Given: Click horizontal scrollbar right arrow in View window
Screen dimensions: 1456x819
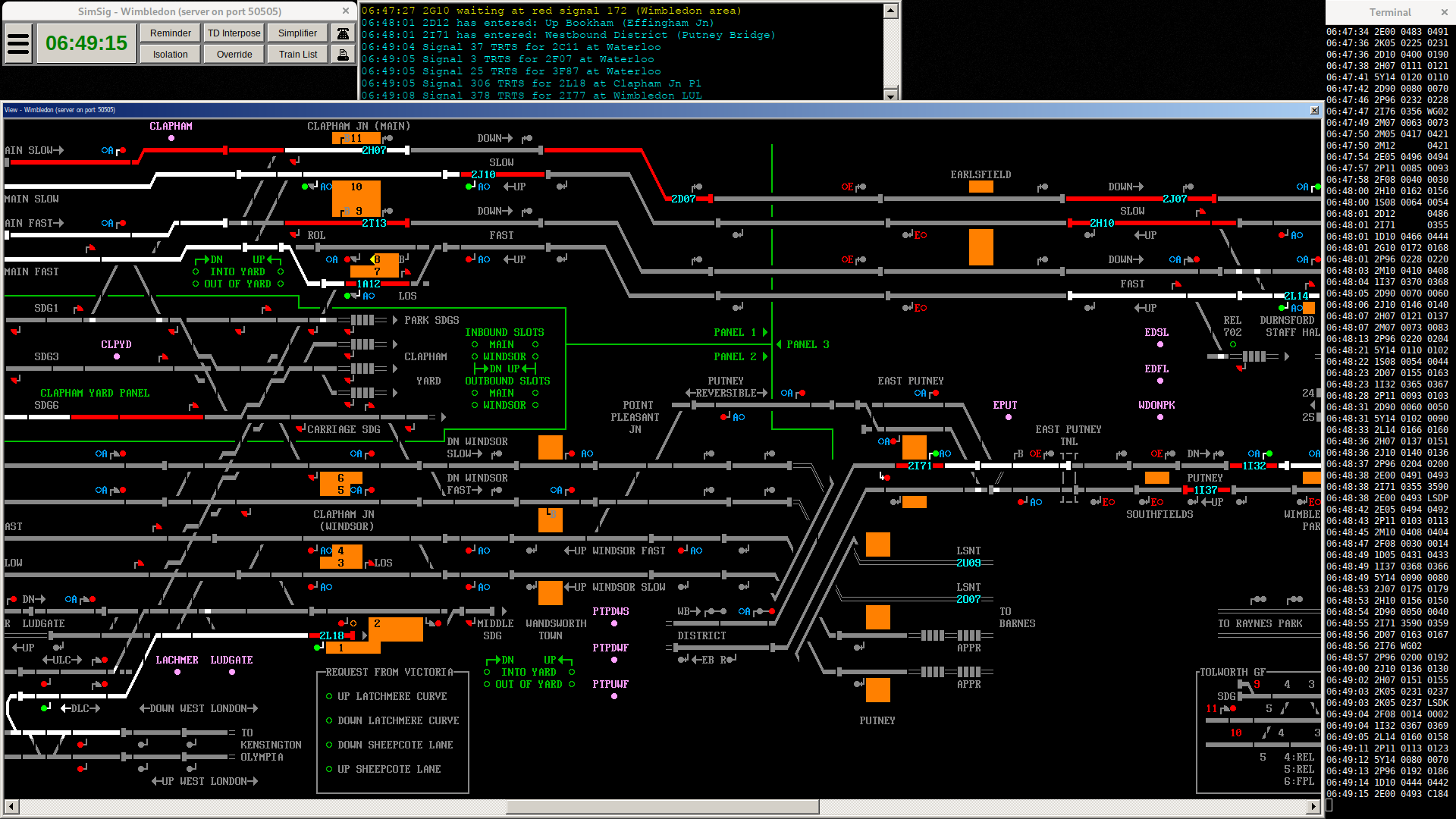Looking at the screenshot, I should [x=1314, y=807].
